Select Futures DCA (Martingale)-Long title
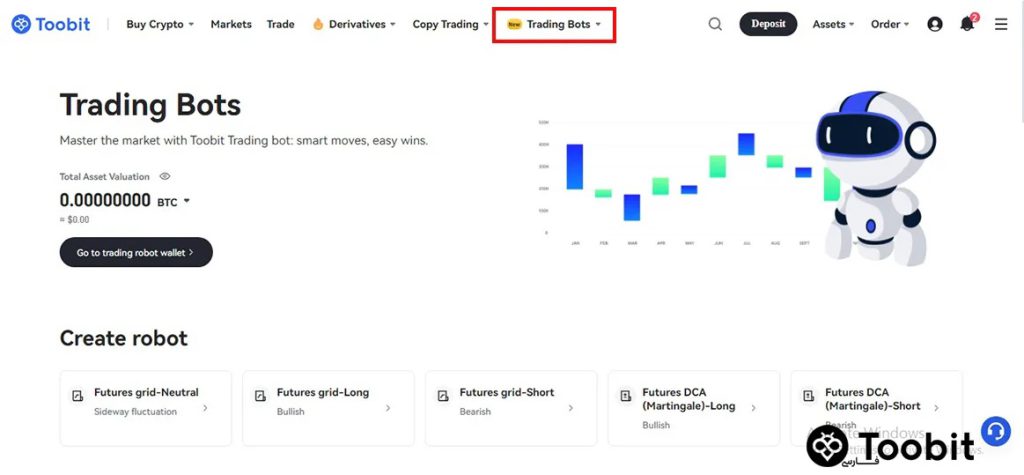 (x=689, y=399)
